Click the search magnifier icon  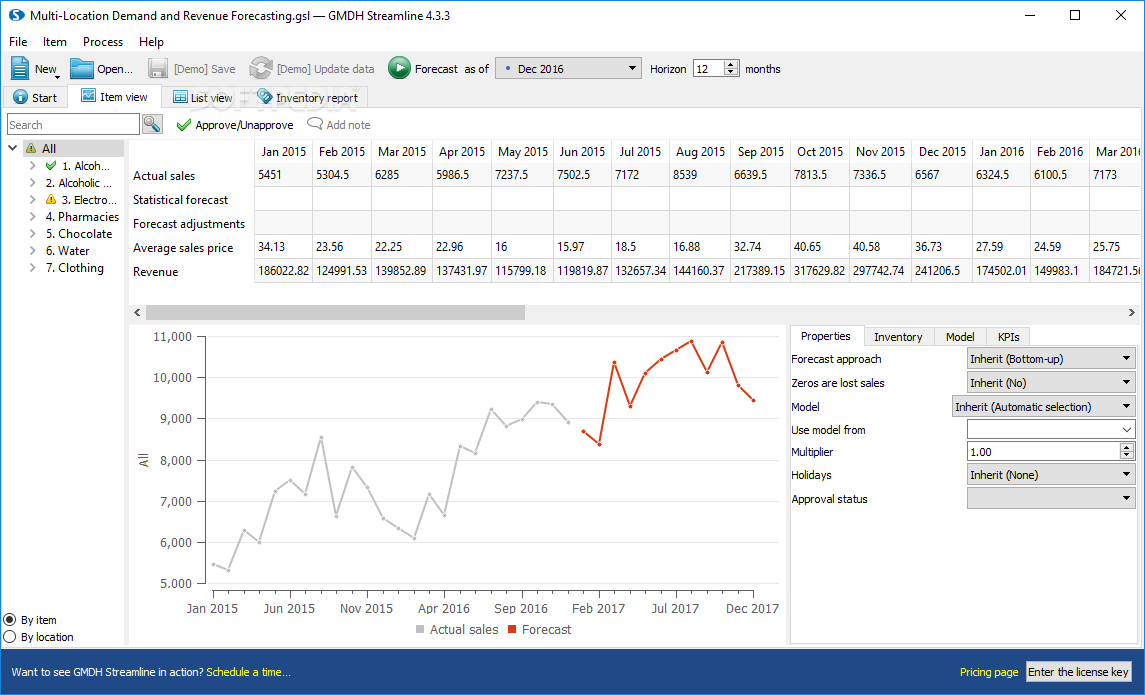pos(152,124)
